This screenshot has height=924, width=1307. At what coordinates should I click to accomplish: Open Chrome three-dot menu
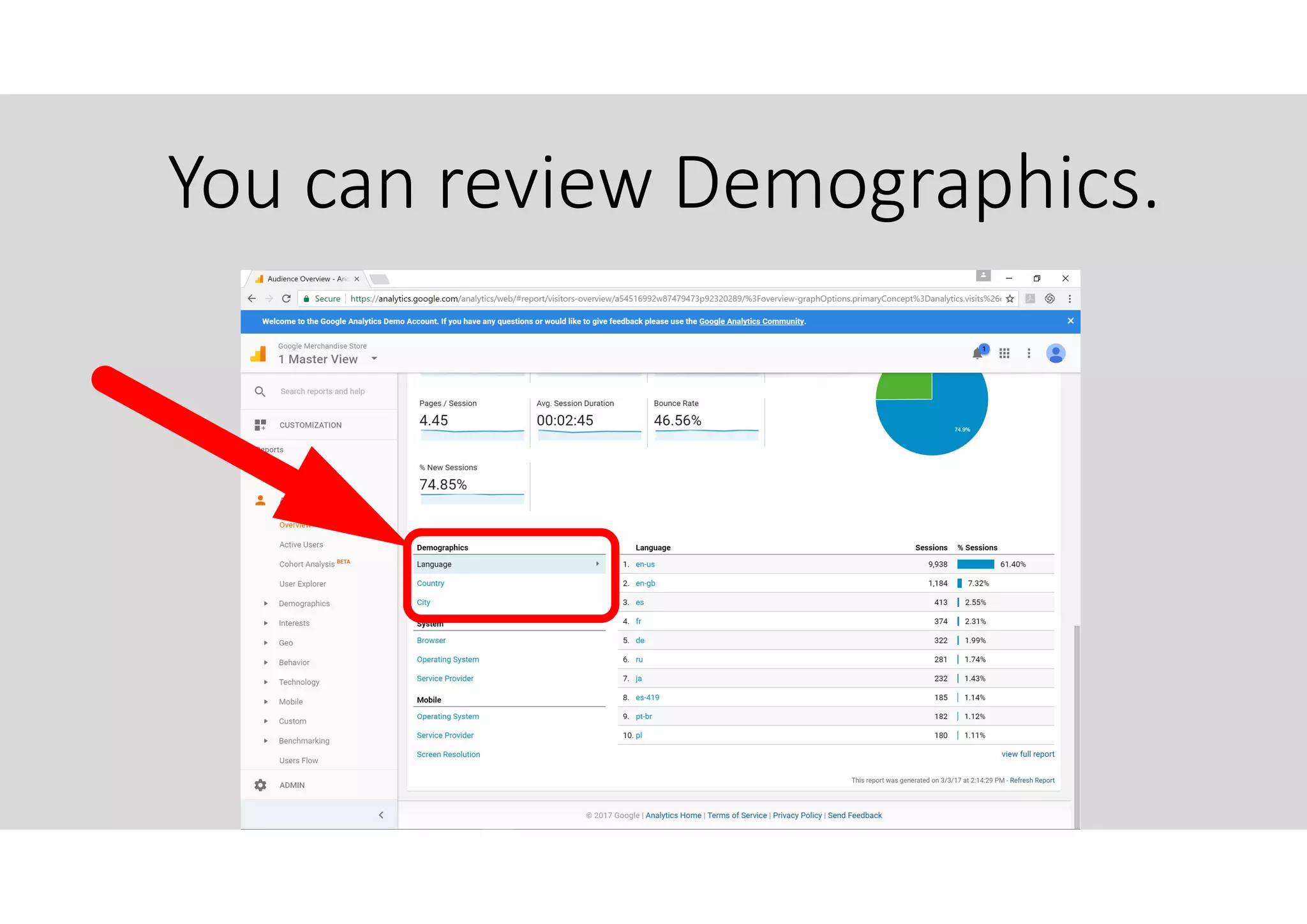[x=1070, y=299]
